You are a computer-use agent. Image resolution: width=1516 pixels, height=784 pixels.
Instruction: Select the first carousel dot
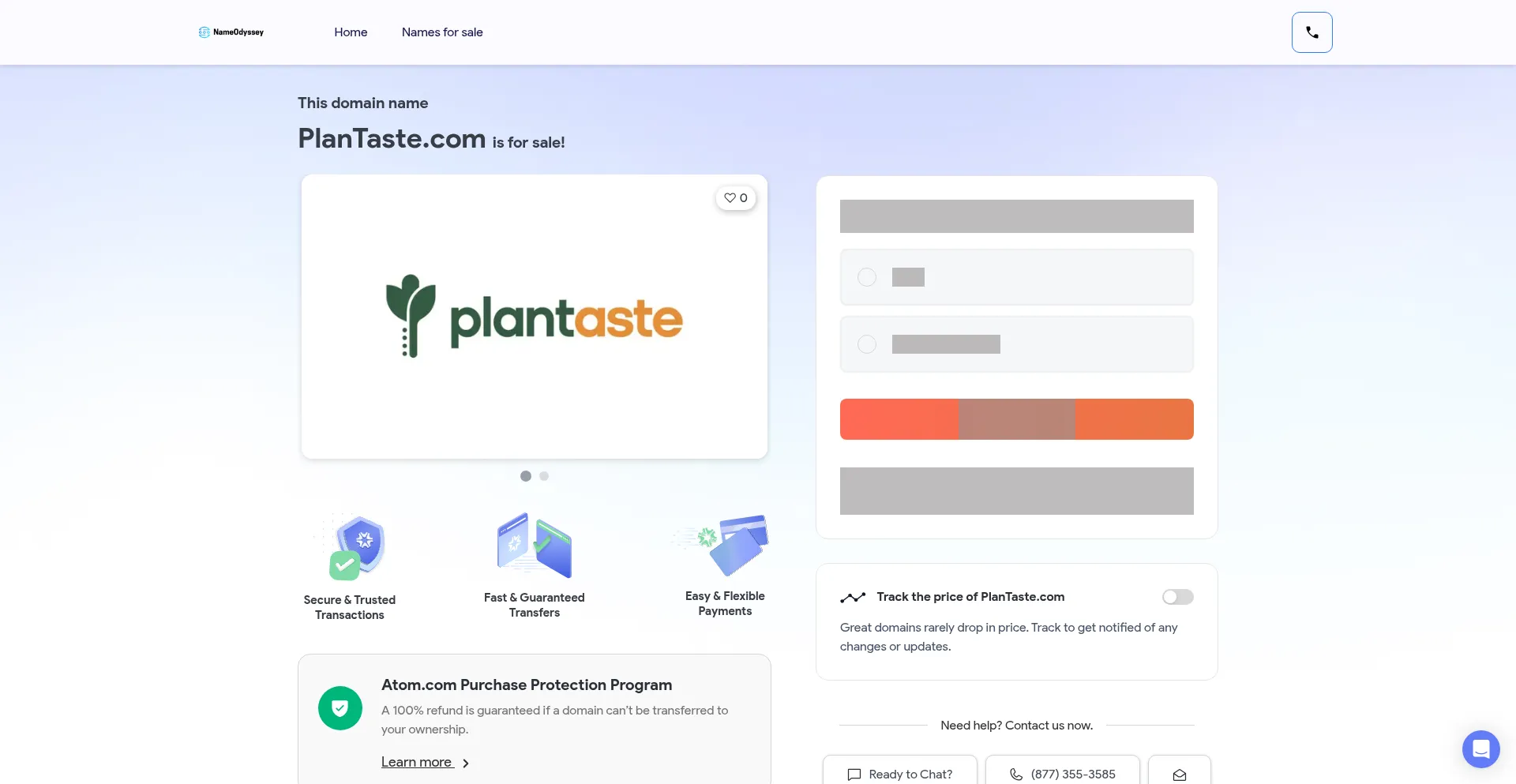526,476
